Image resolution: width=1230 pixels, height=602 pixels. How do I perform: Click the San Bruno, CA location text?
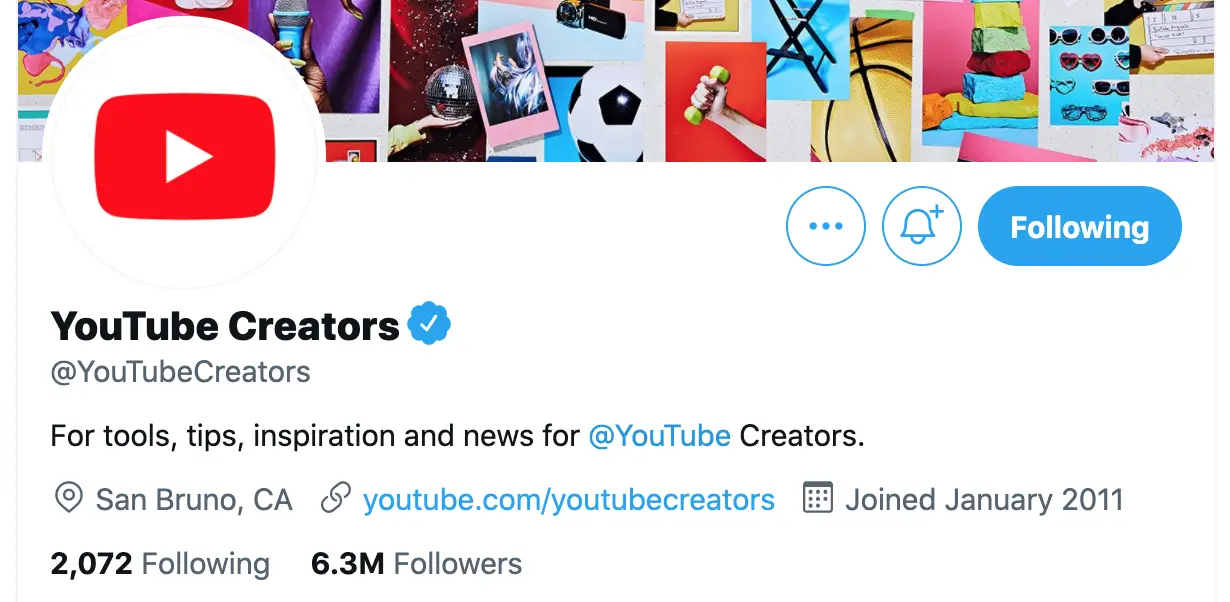(x=194, y=499)
